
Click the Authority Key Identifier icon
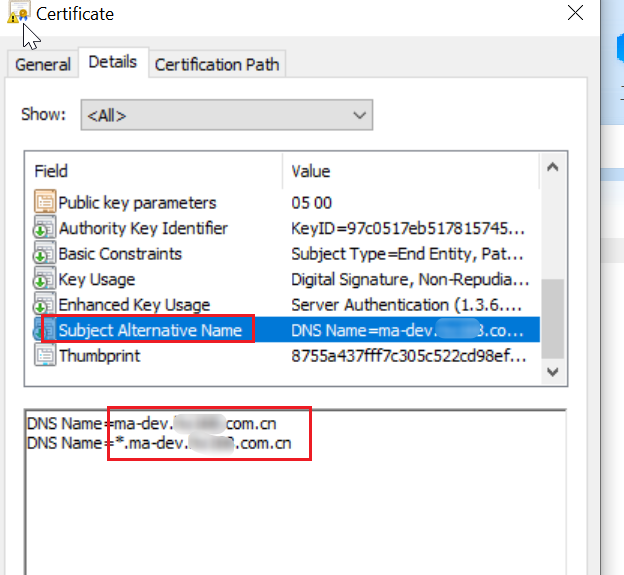[x=44, y=228]
